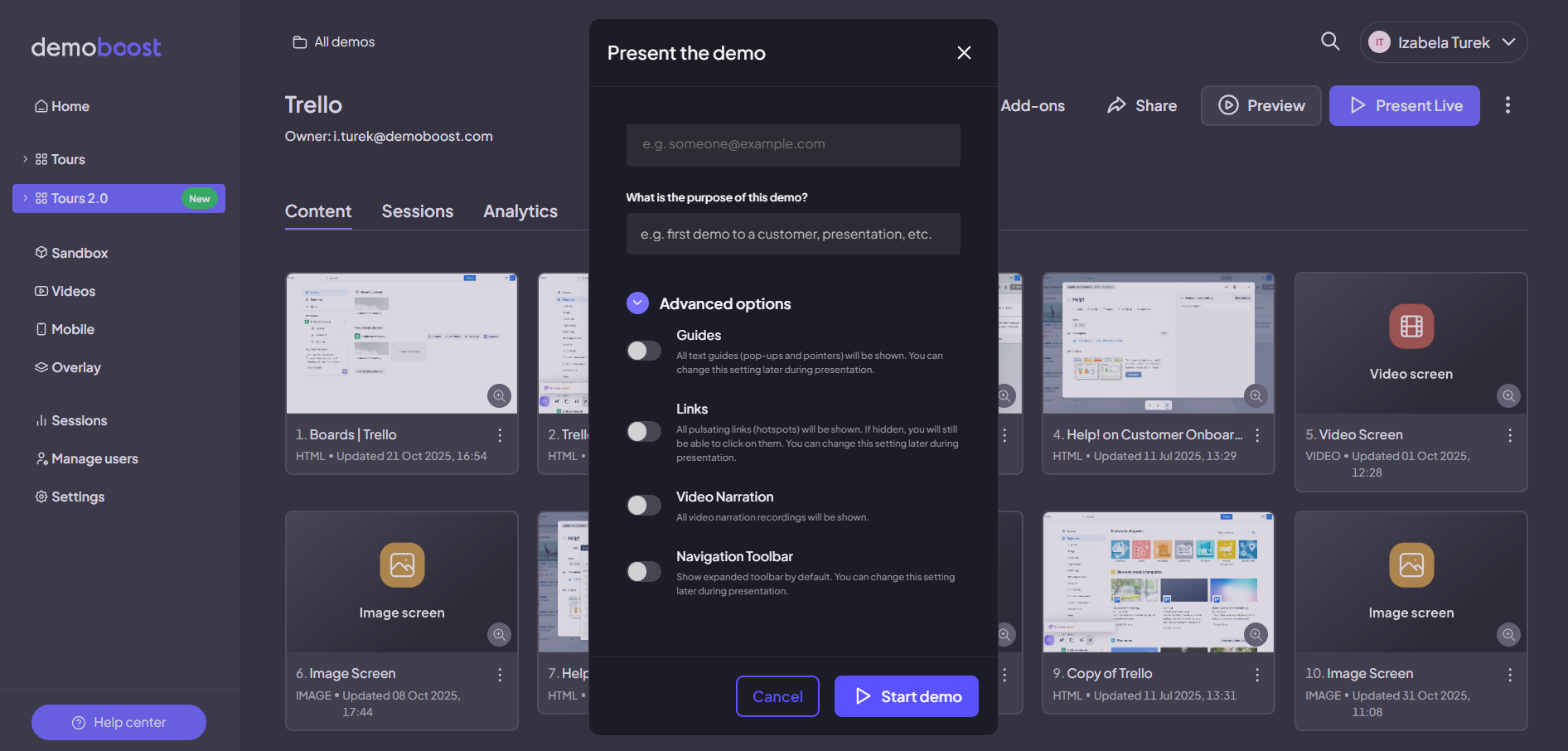The height and width of the screenshot is (751, 1568).
Task: Enable the Links toggle
Action: 644,431
